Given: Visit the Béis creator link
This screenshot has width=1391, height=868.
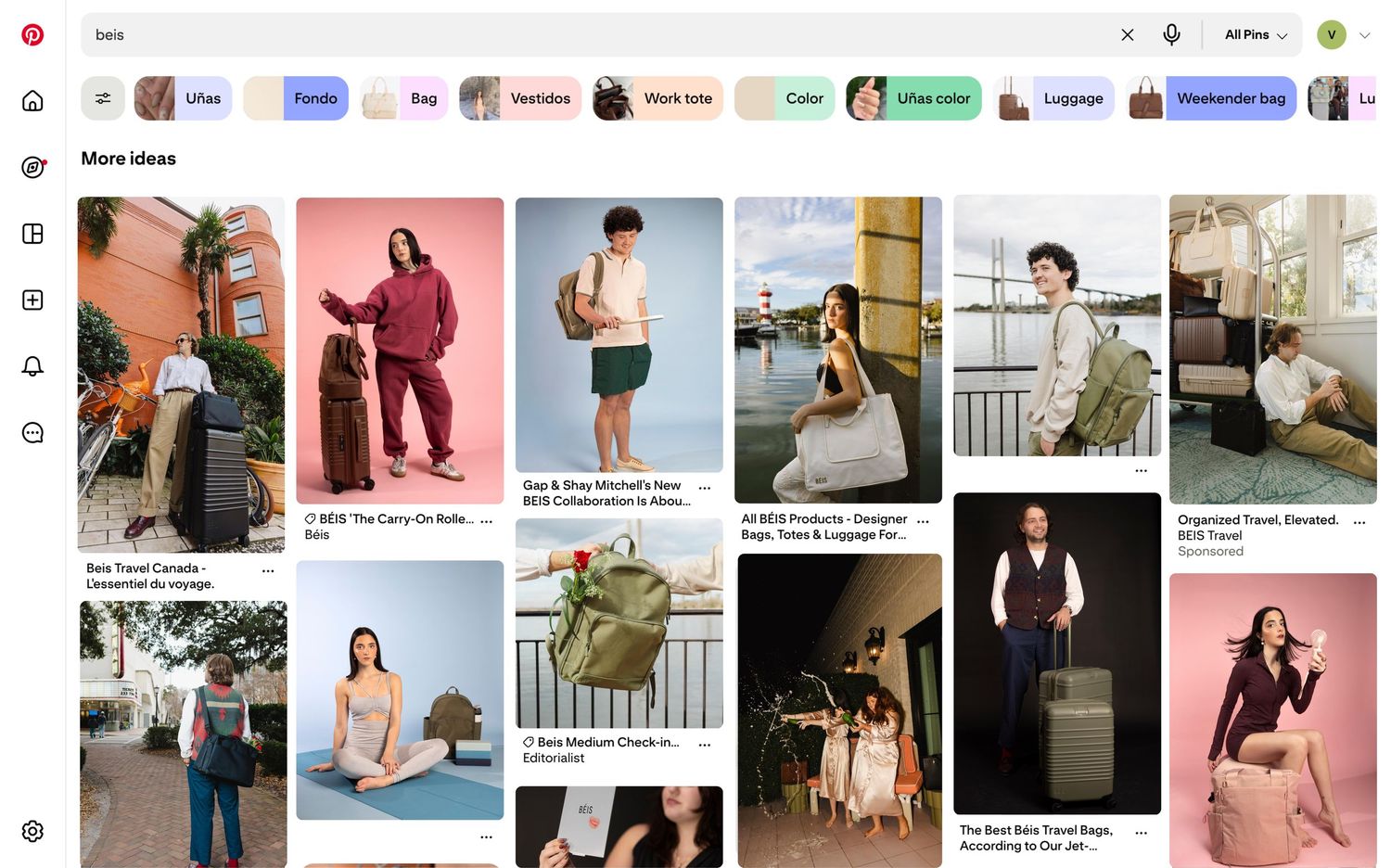Looking at the screenshot, I should coord(317,535).
